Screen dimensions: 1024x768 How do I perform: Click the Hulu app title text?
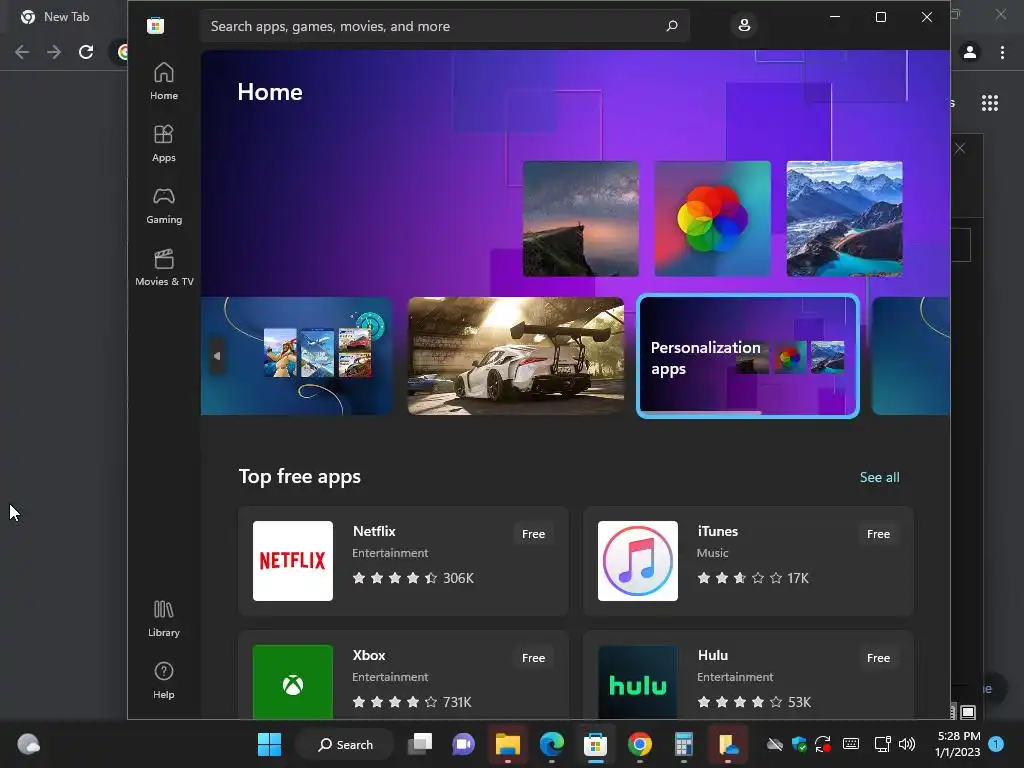(x=712, y=655)
